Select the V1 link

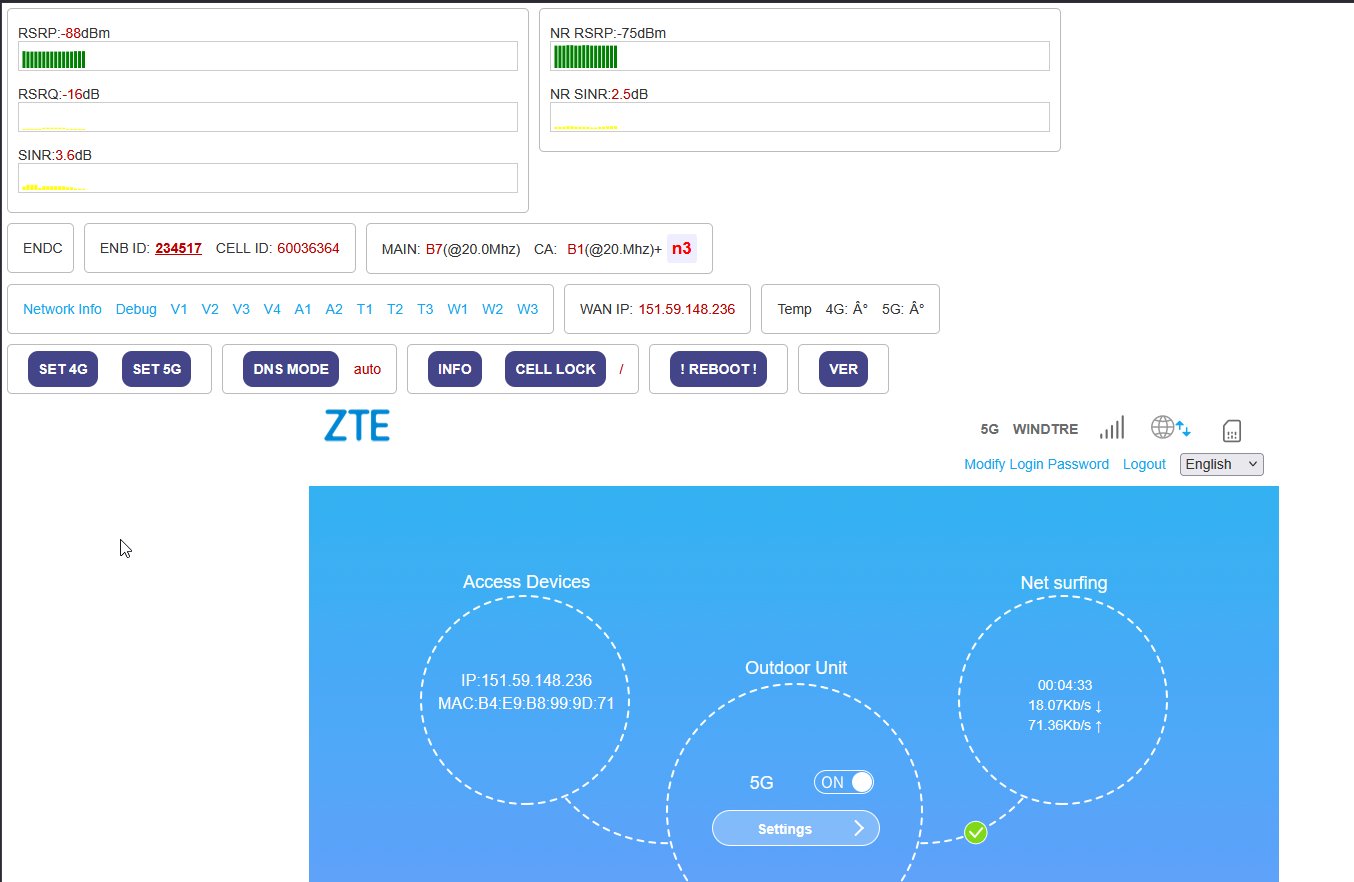coord(179,309)
